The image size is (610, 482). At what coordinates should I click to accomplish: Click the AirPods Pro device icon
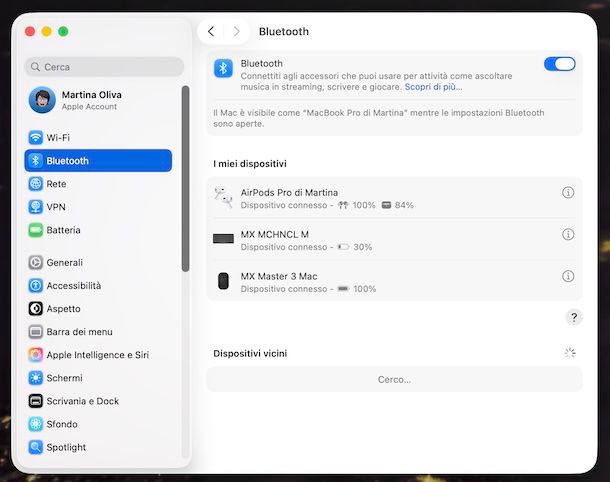point(223,198)
